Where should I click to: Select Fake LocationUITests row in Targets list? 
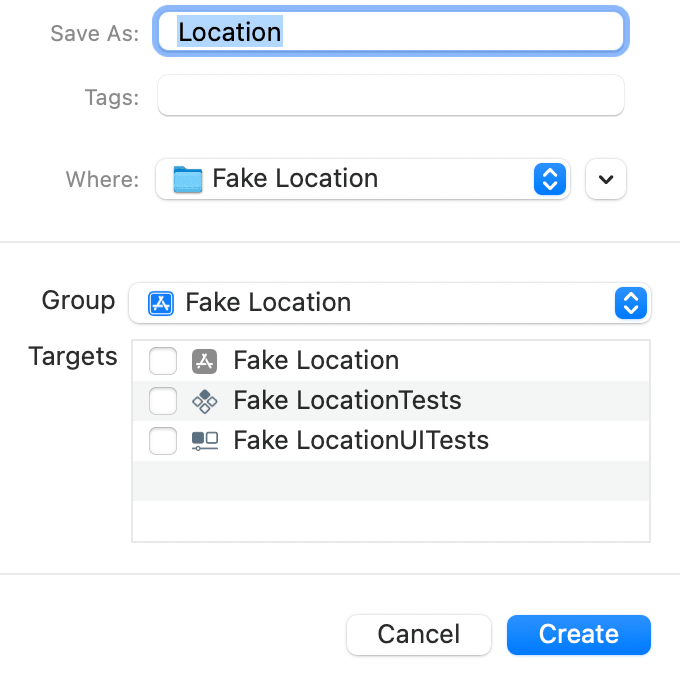tap(391, 441)
